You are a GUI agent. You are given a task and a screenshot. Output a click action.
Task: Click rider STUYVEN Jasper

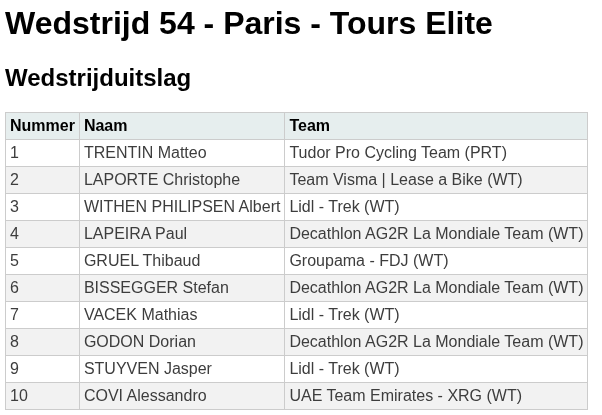tap(148, 368)
